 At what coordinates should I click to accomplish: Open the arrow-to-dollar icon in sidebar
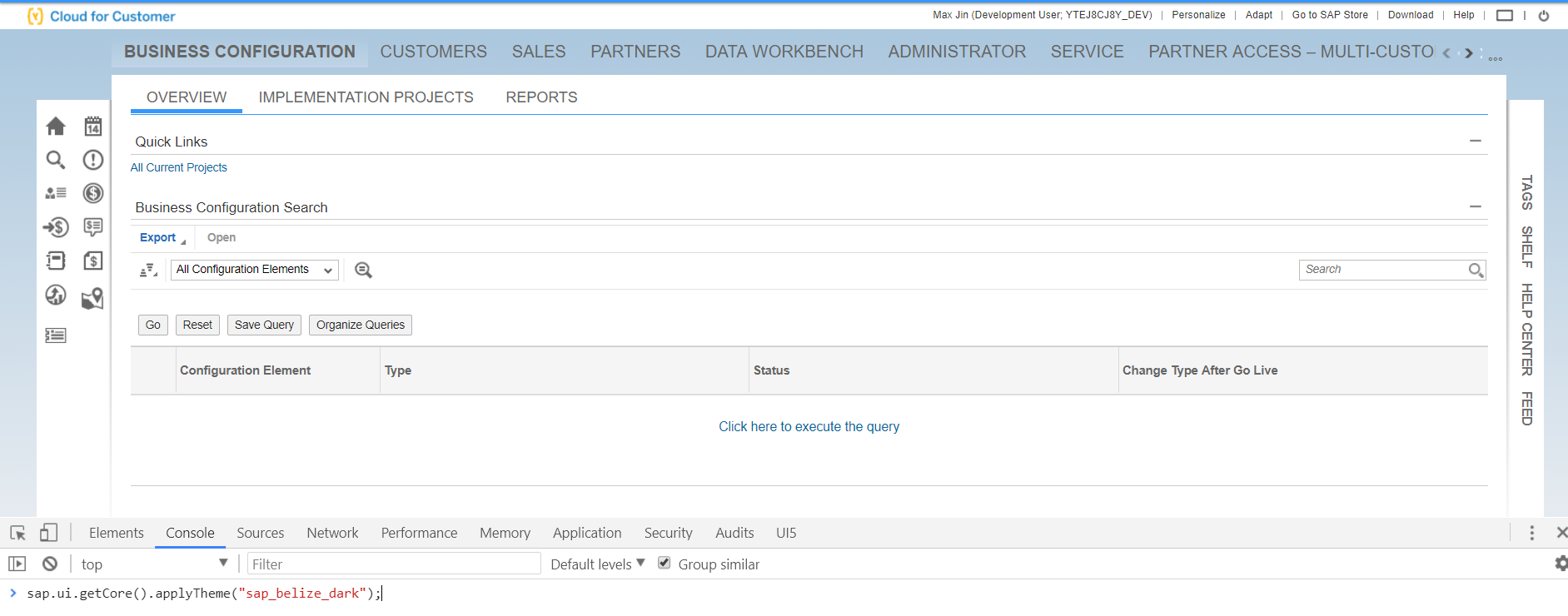click(56, 226)
